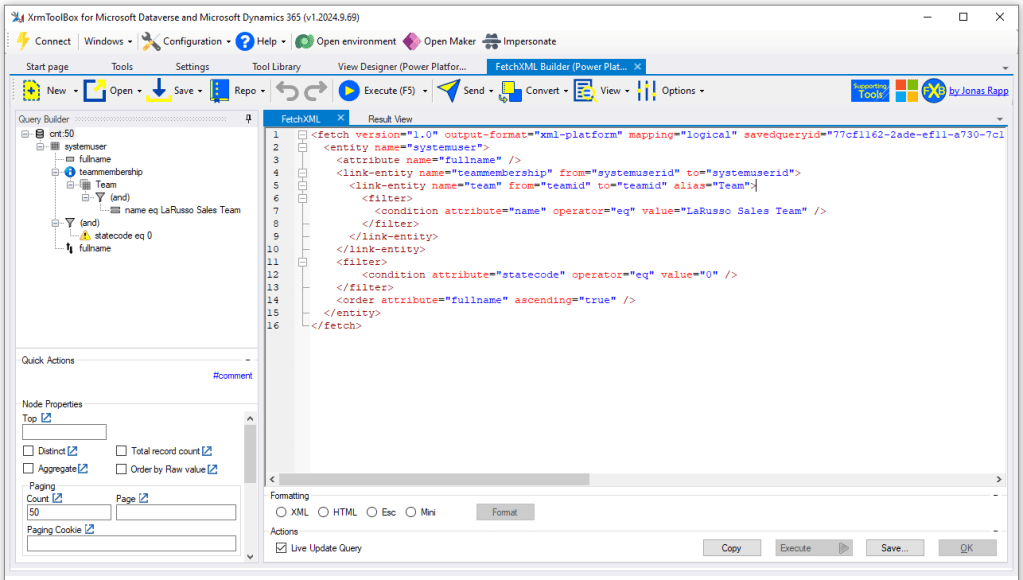Click the Undo arrow icon in toolbar
The image size is (1023, 580).
pyautogui.click(x=288, y=91)
